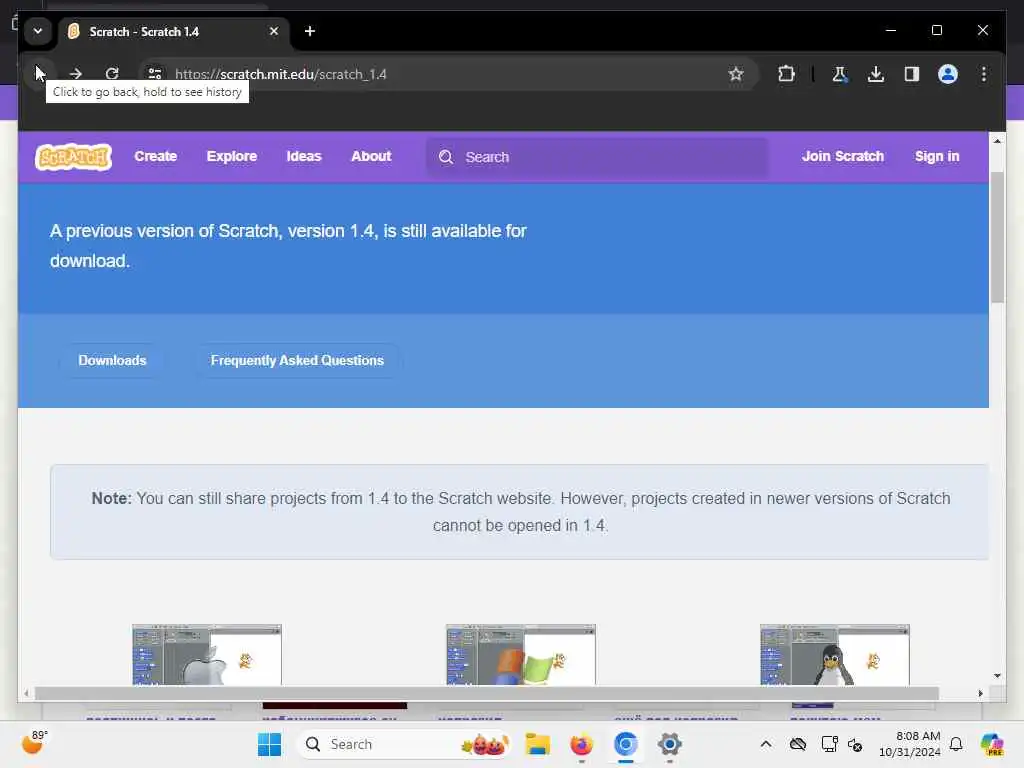
Task: Click the horizontal scroll left arrow
Action: tap(25, 693)
